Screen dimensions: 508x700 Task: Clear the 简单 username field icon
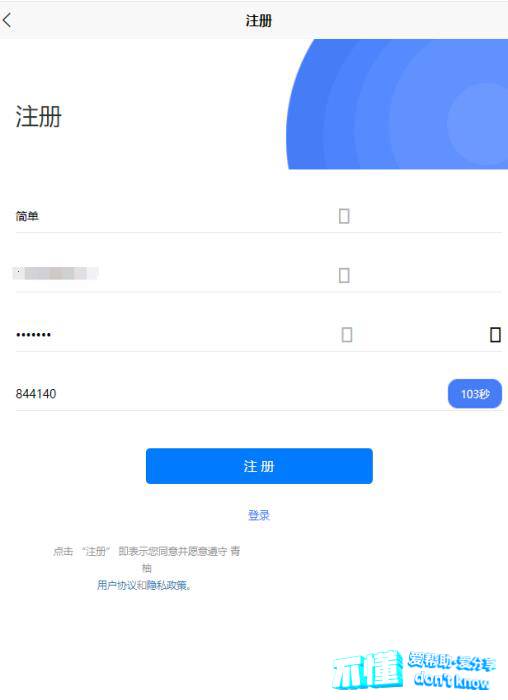[344, 216]
